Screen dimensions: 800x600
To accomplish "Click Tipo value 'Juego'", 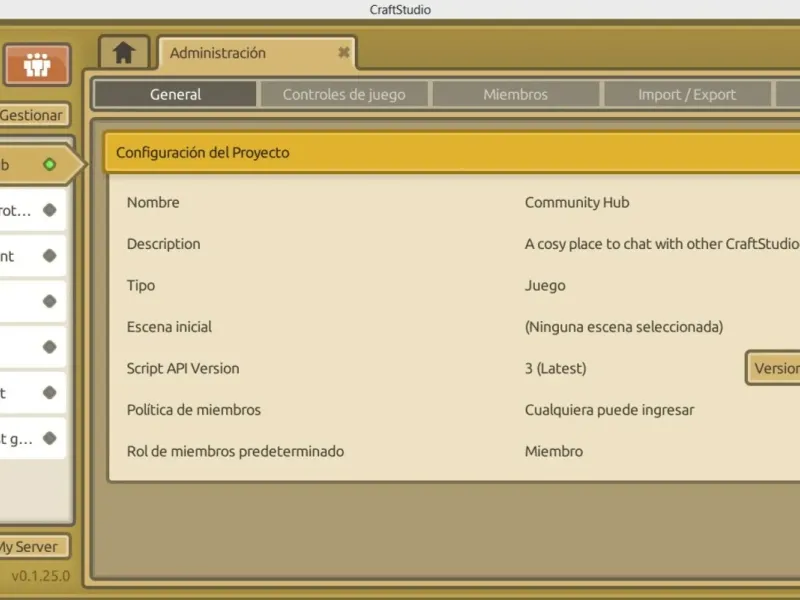I will click(545, 285).
